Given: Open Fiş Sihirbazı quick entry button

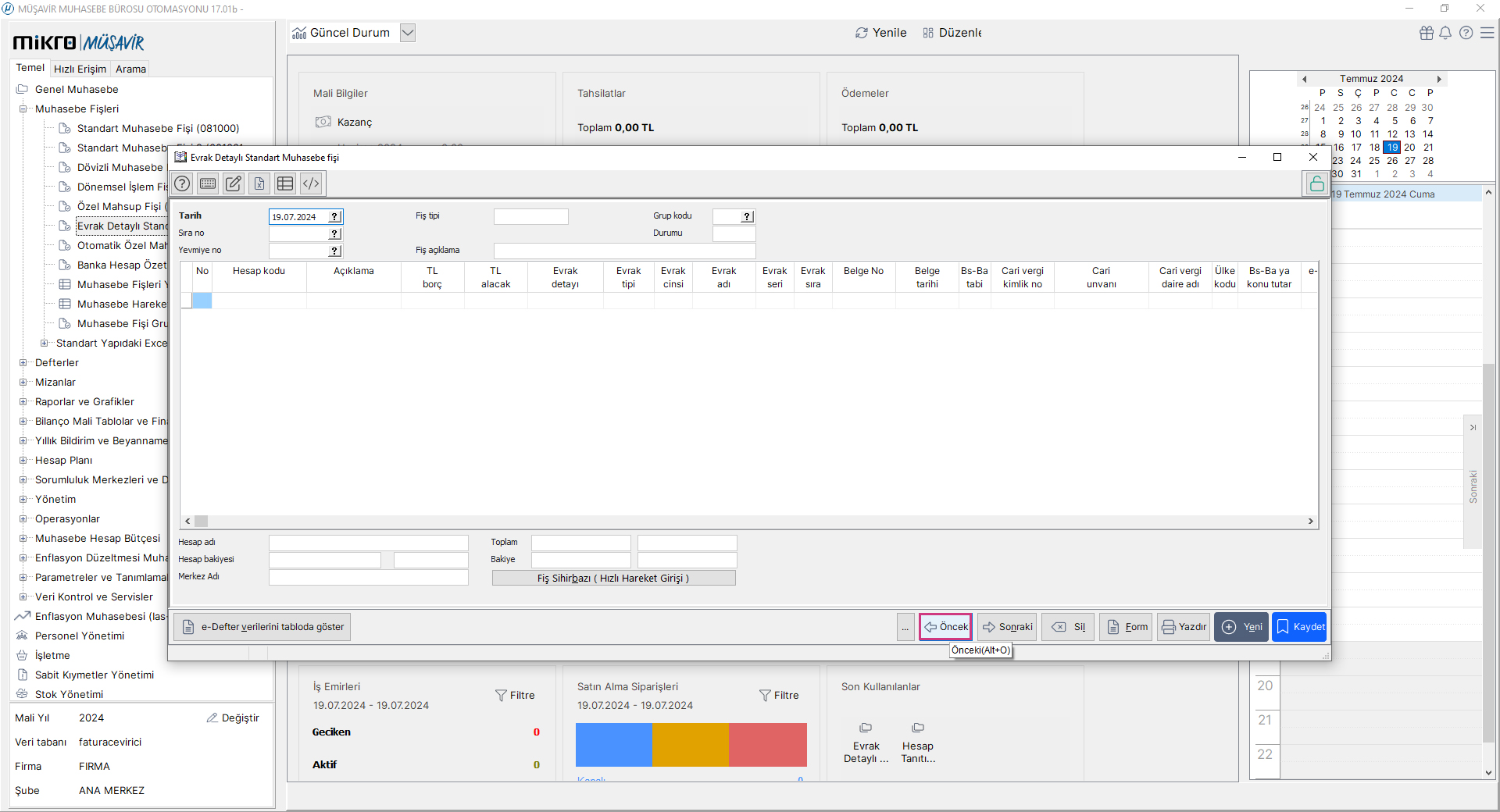Looking at the screenshot, I should (613, 578).
